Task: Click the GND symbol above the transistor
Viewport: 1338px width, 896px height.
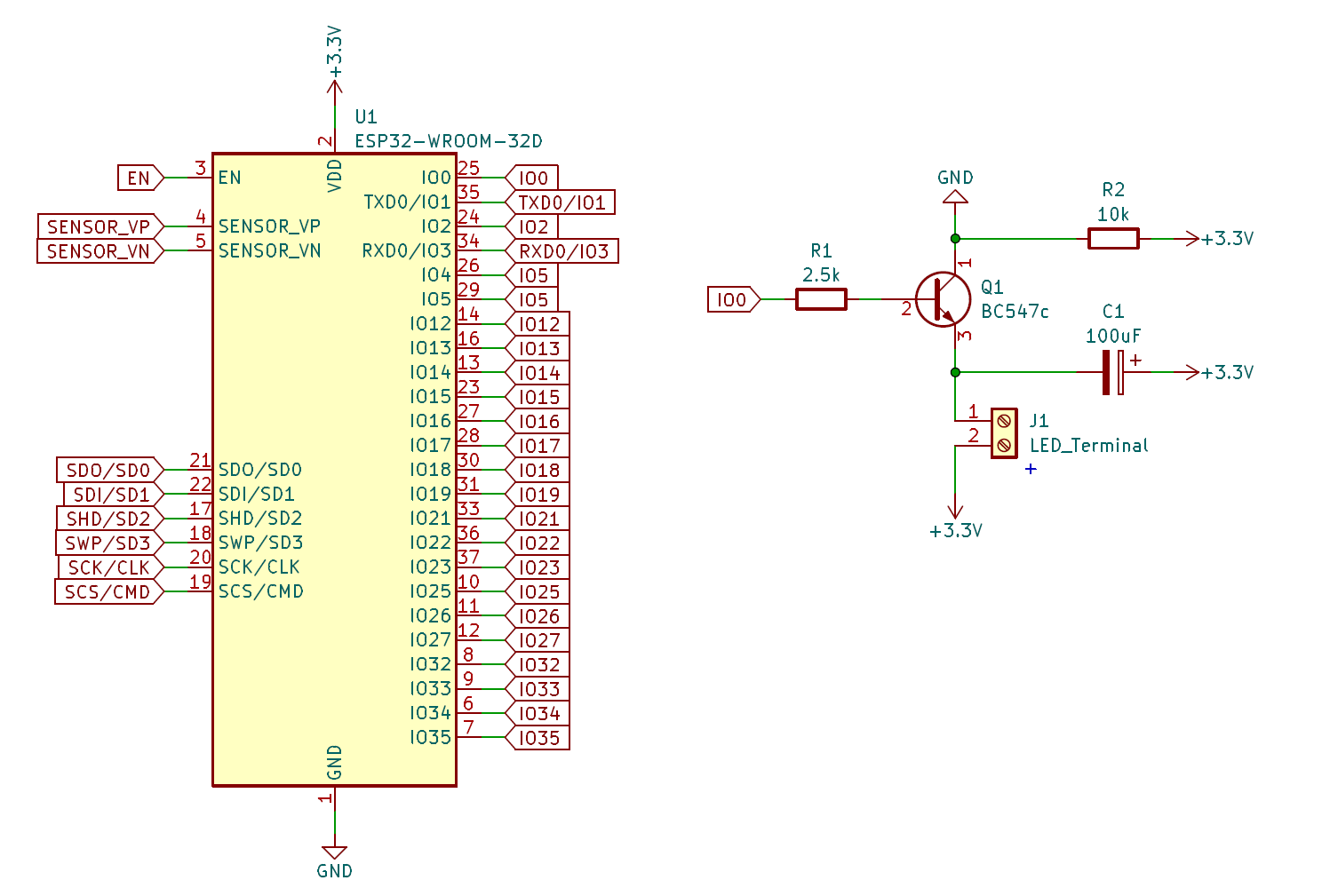Action: (955, 196)
